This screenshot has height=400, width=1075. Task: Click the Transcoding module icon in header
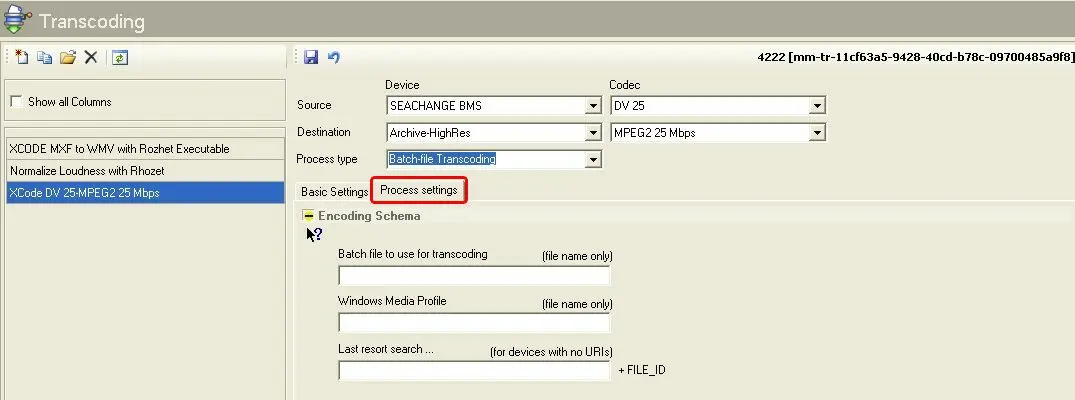point(17,20)
